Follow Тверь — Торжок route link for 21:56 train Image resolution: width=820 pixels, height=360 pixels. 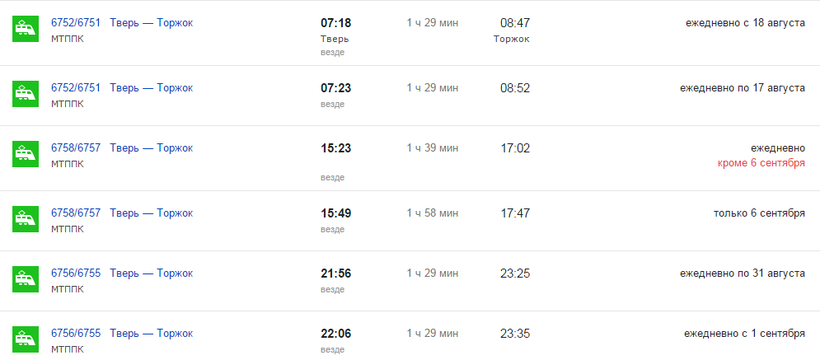151,273
